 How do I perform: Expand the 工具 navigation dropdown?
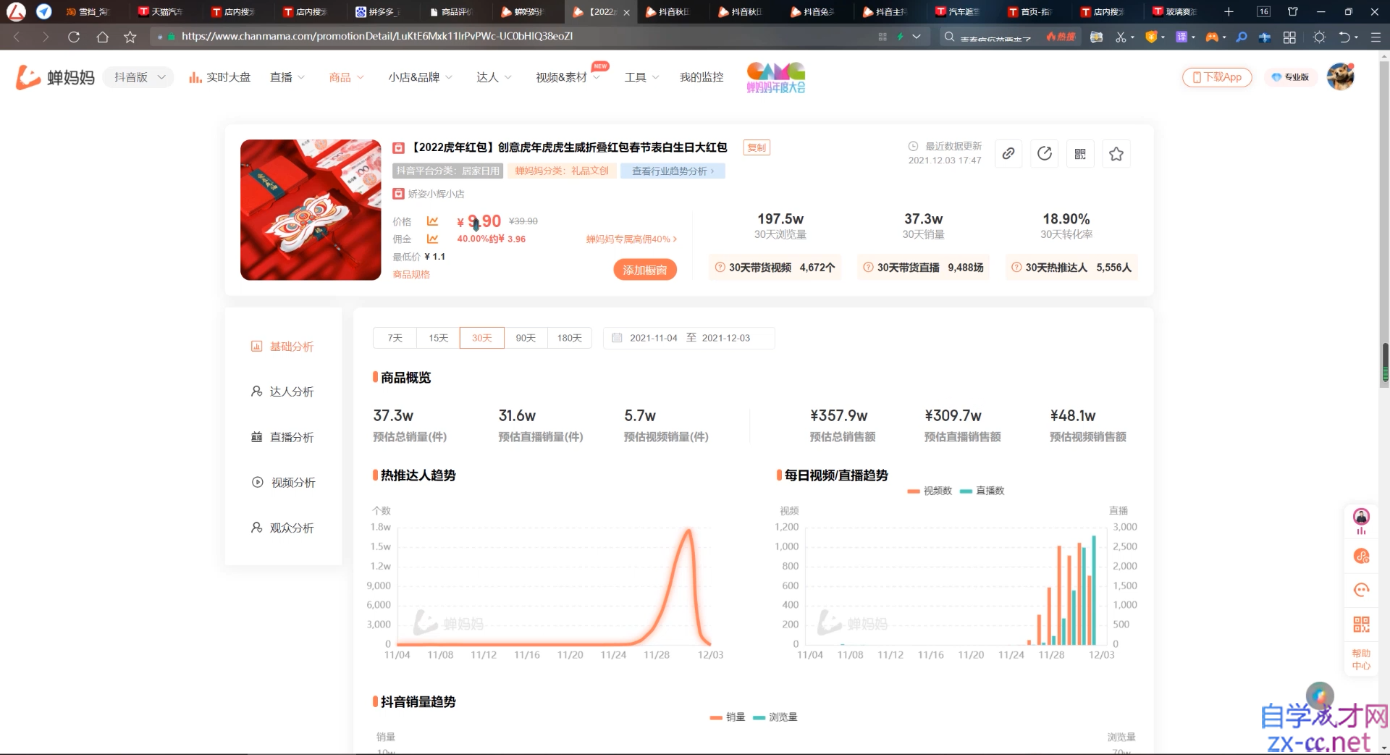click(641, 77)
